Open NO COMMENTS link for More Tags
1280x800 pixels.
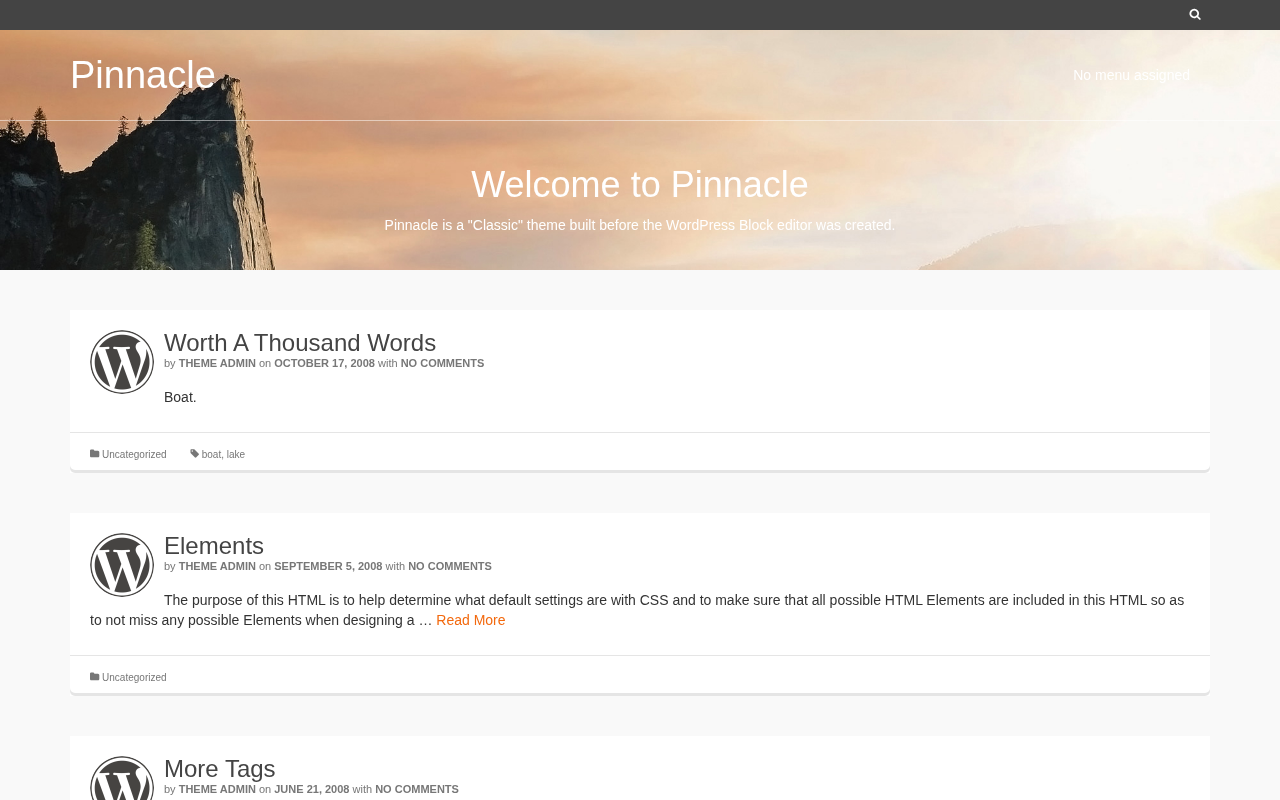coord(417,789)
